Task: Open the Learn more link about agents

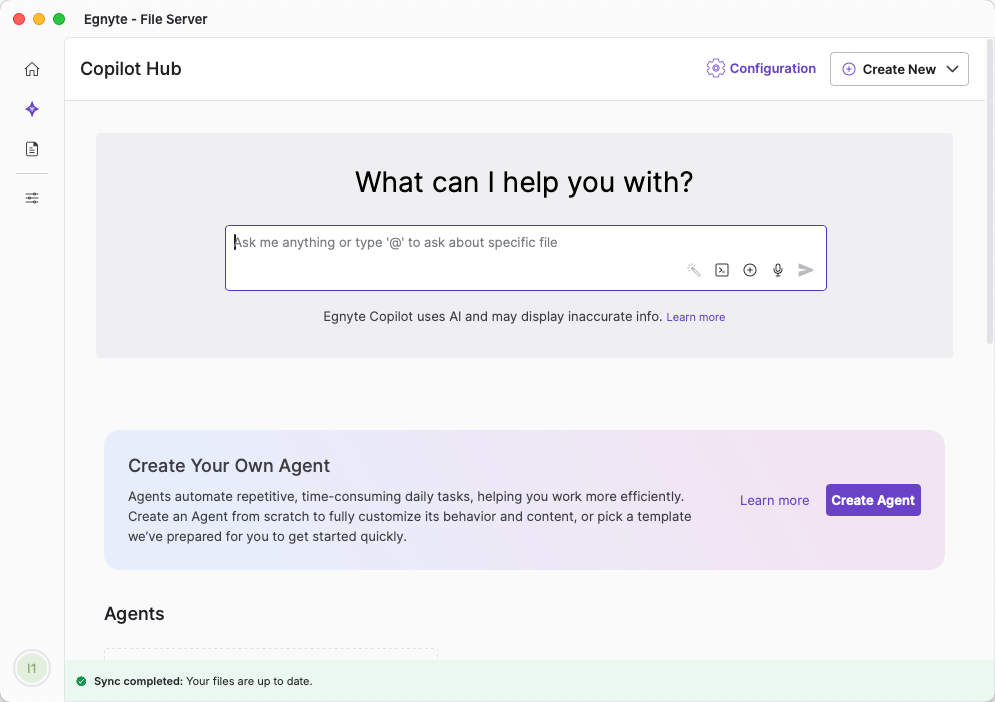Action: (774, 500)
